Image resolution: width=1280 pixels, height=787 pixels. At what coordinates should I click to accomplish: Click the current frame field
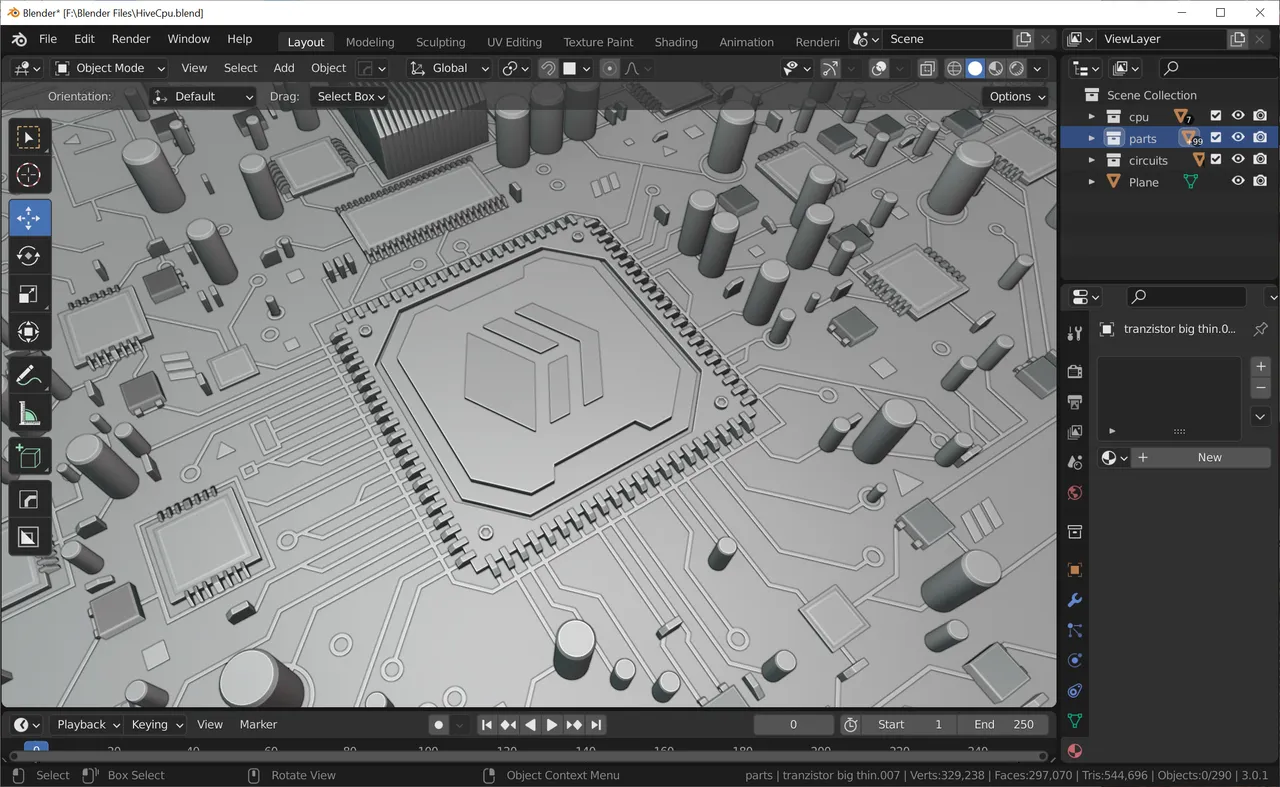tap(793, 724)
